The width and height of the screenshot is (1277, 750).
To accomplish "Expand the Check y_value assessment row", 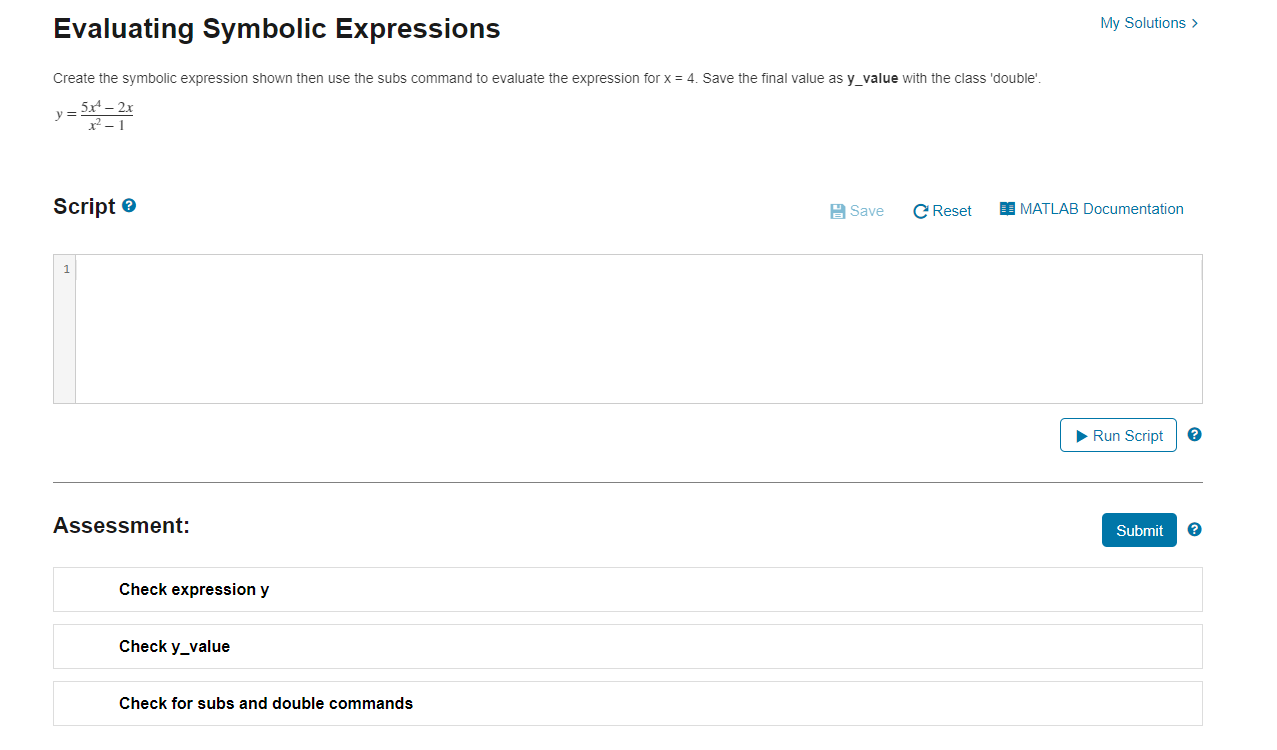I will [x=628, y=646].
